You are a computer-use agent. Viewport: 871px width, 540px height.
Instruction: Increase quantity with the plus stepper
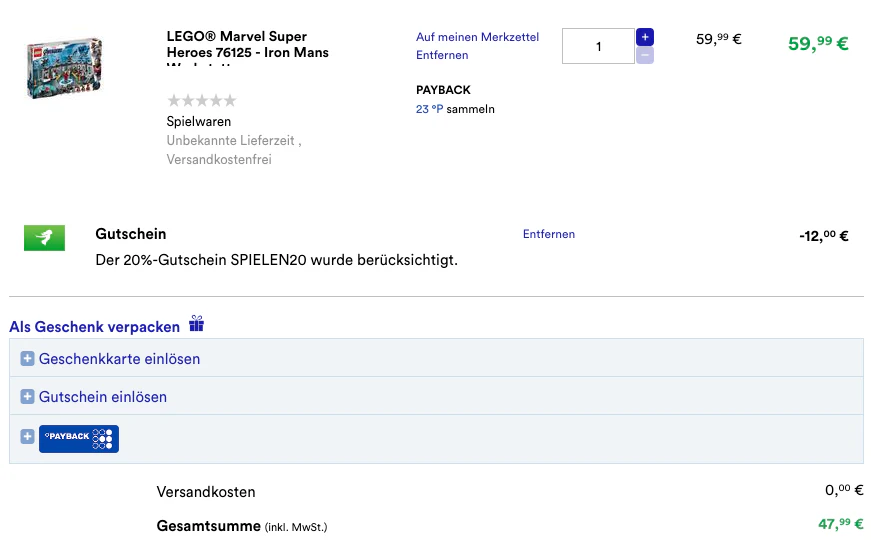point(644,37)
